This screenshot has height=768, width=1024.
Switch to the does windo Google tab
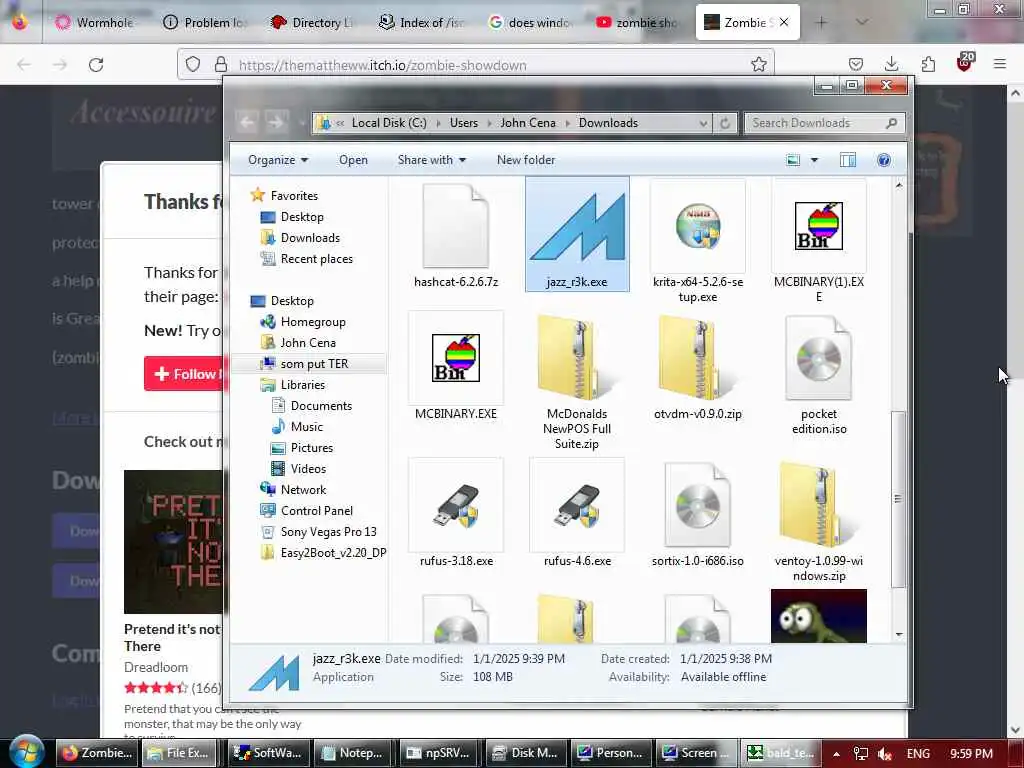(530, 22)
